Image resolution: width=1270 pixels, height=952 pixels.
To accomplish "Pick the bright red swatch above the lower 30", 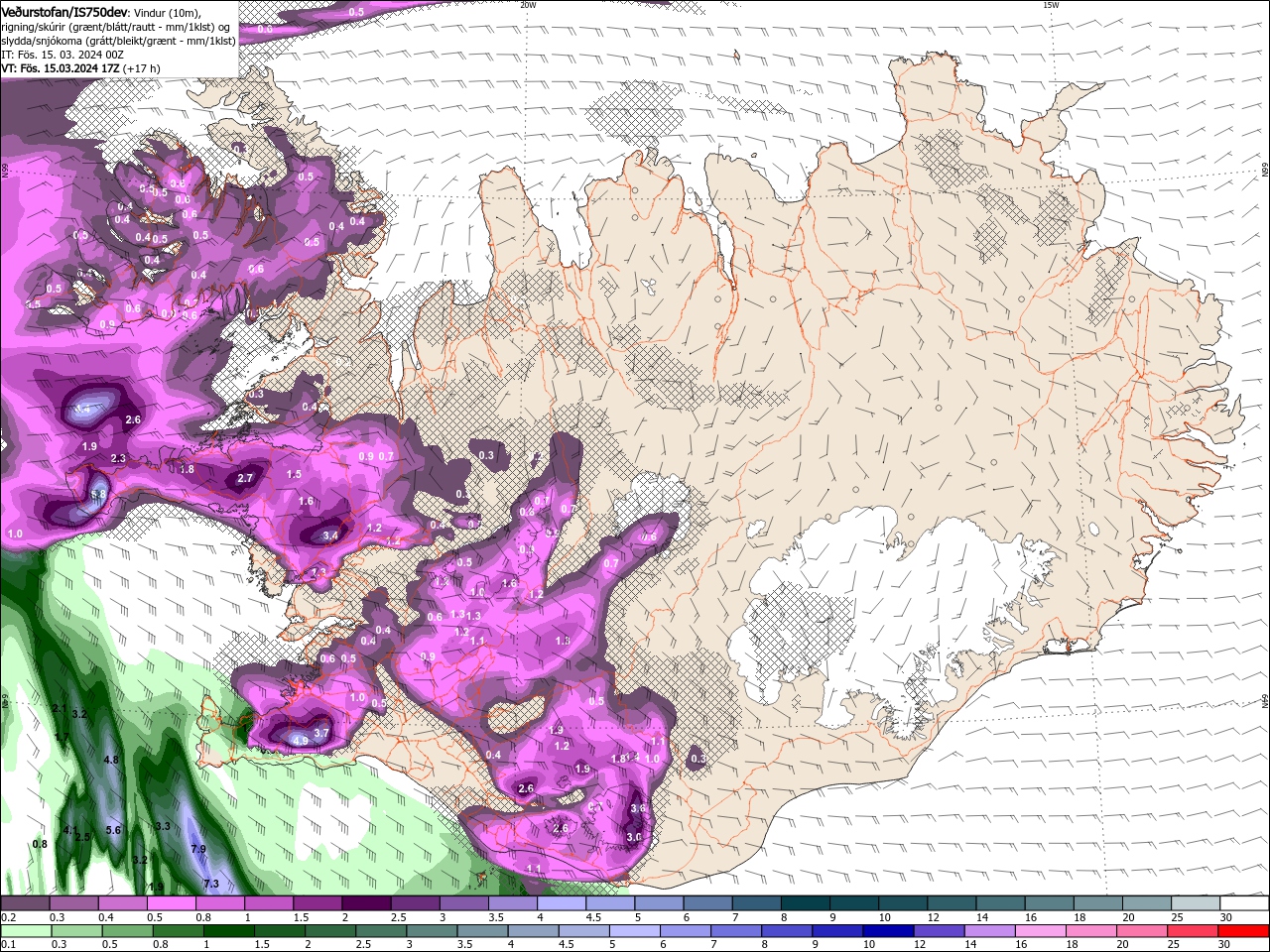I will coord(1244,931).
